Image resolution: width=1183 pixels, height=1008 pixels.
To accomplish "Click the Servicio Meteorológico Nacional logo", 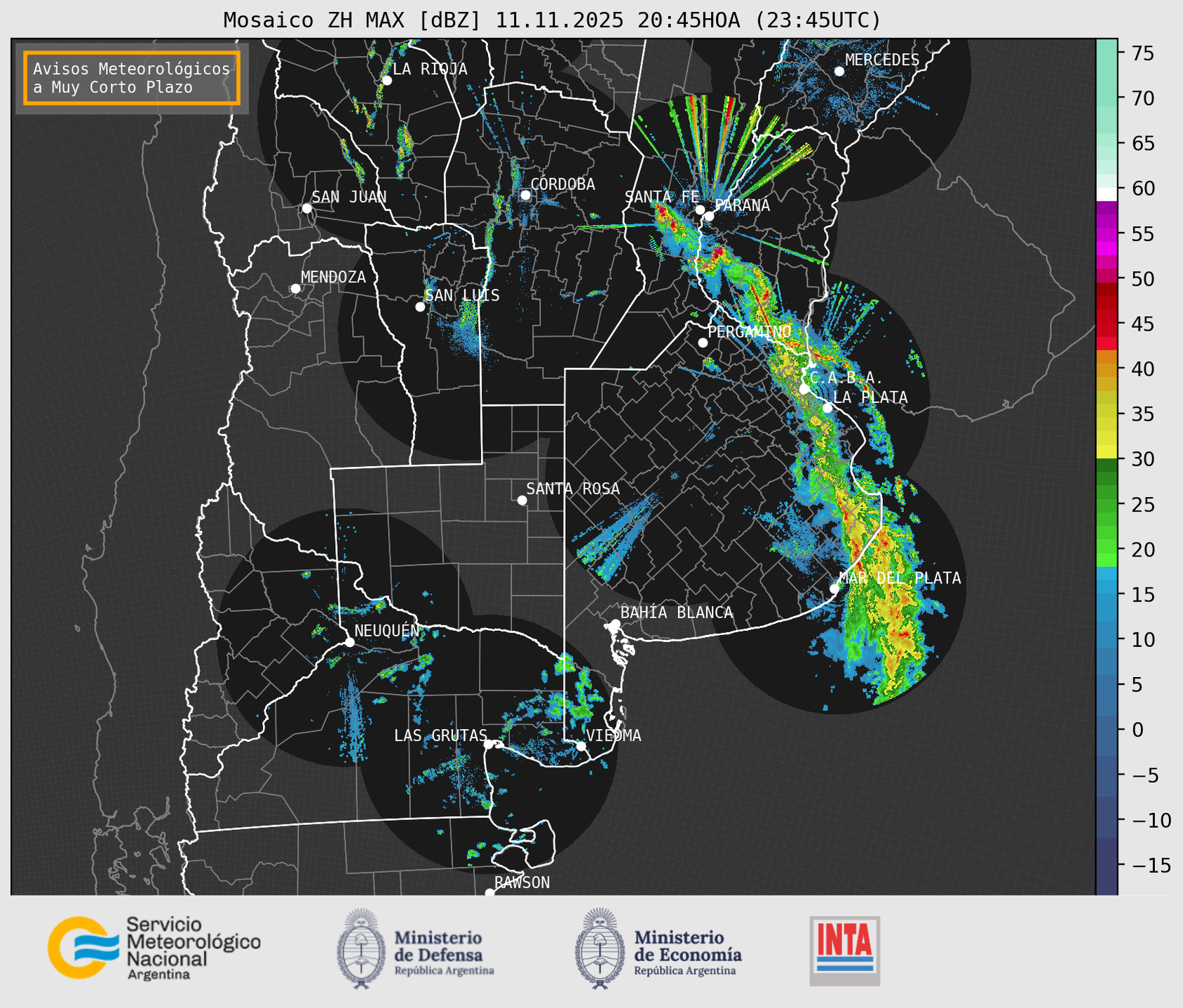I will [154, 948].
